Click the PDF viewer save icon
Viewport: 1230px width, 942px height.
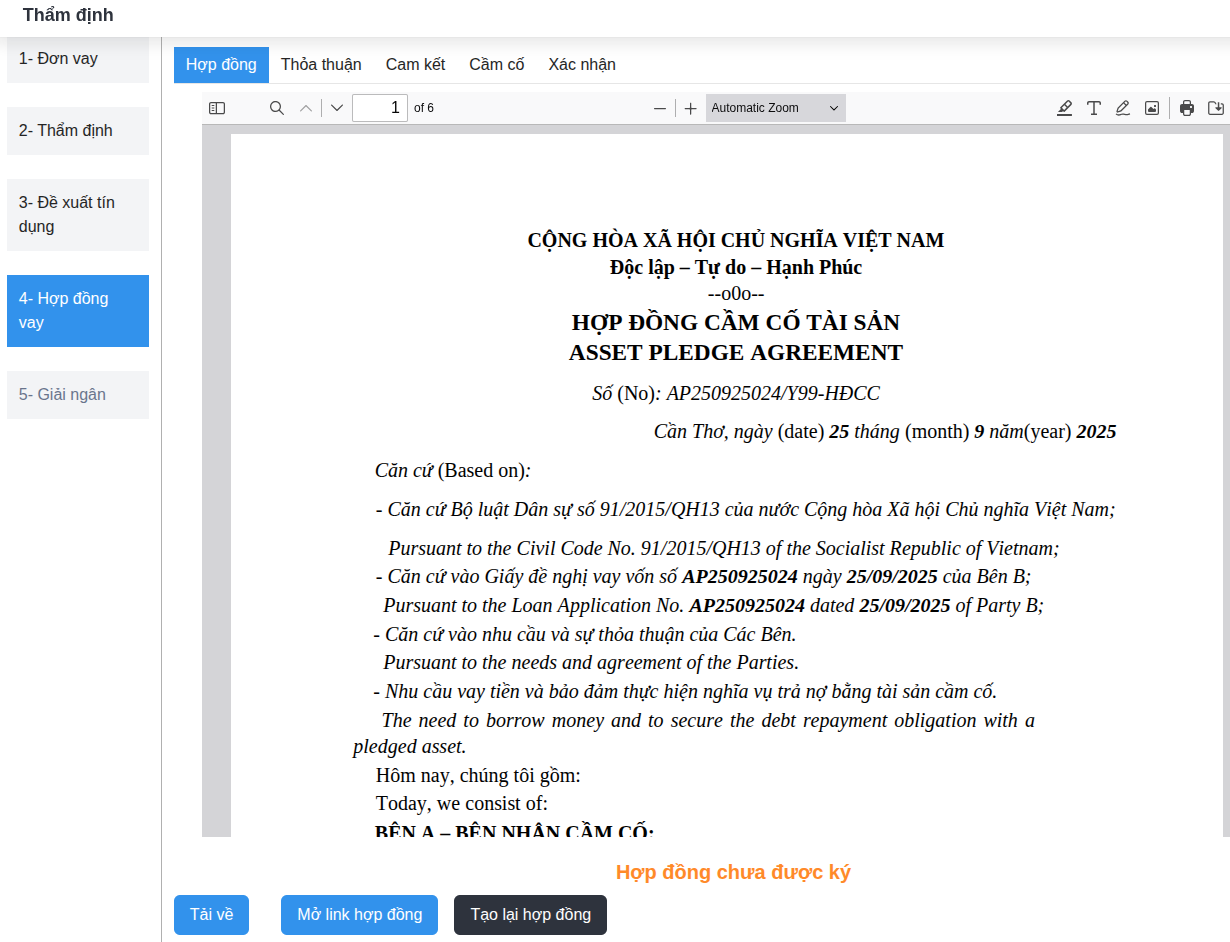click(x=1216, y=108)
